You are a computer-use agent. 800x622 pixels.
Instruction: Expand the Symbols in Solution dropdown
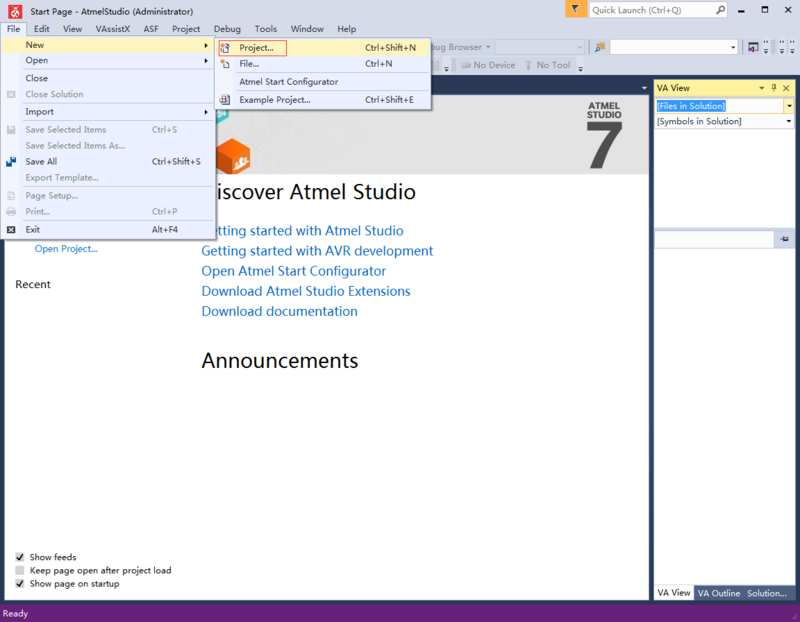[x=789, y=121]
